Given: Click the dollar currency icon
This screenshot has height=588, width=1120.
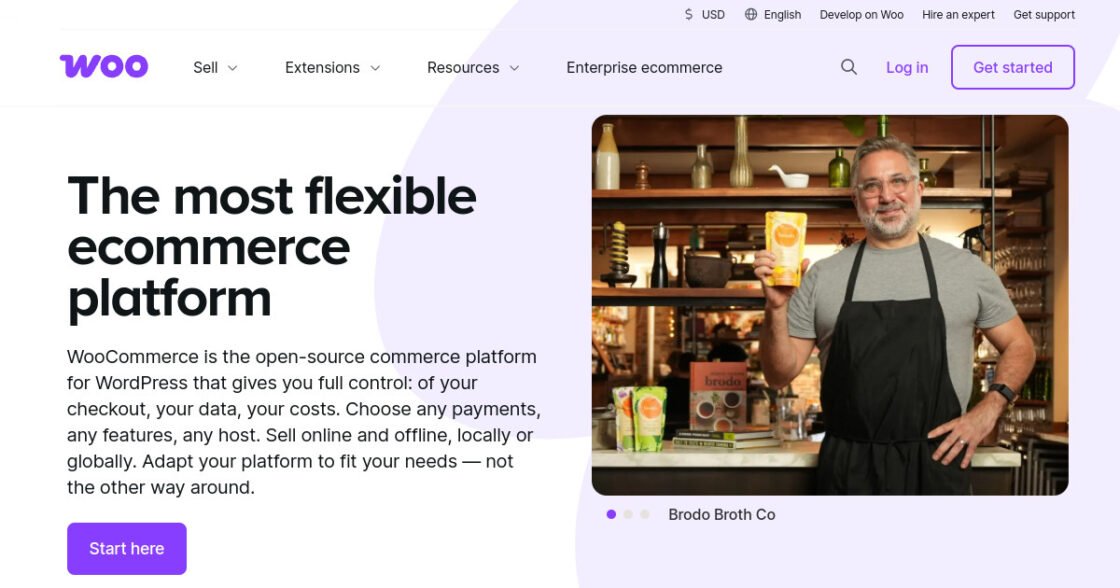Looking at the screenshot, I should coord(689,14).
